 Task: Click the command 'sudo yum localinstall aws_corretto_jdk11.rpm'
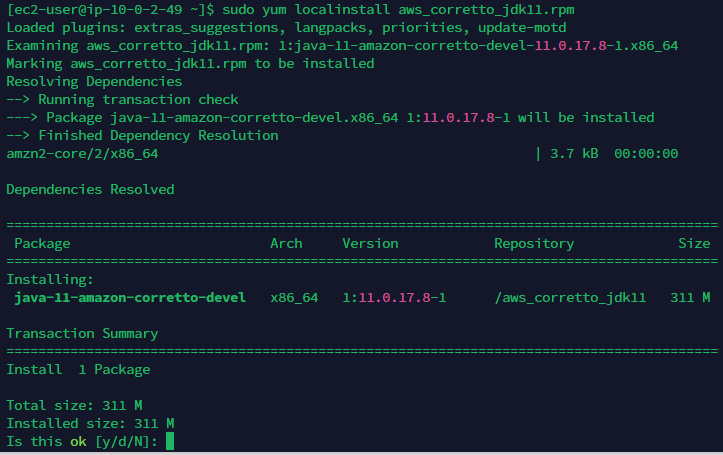pos(398,10)
